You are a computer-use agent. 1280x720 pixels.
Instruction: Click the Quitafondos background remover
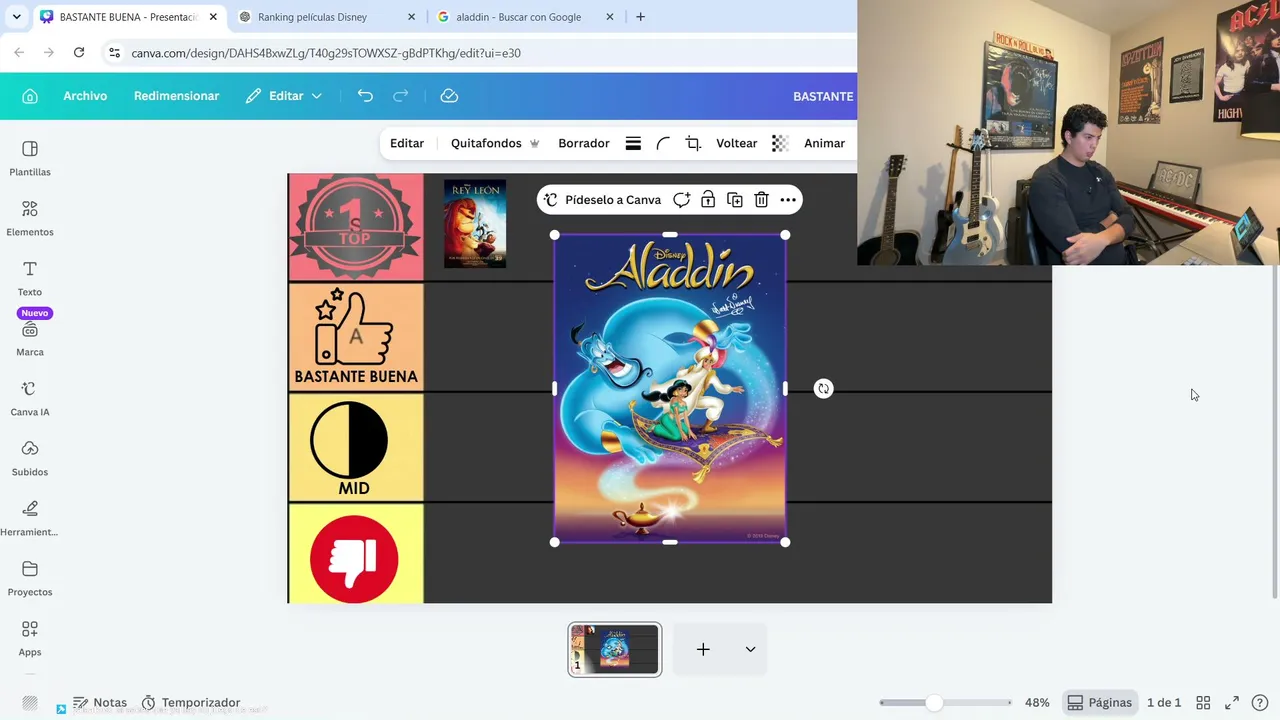click(495, 143)
